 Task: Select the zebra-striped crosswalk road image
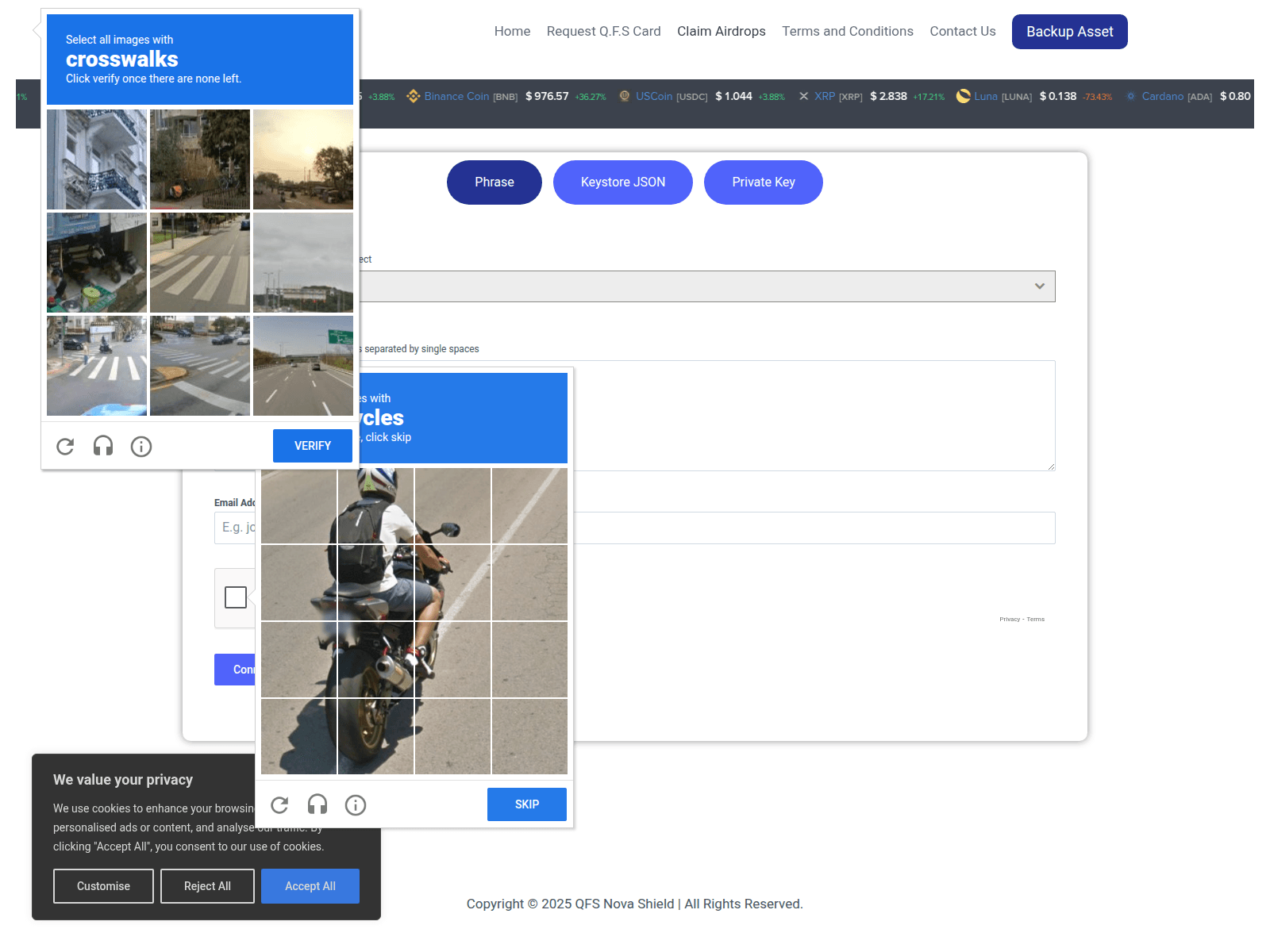200,263
